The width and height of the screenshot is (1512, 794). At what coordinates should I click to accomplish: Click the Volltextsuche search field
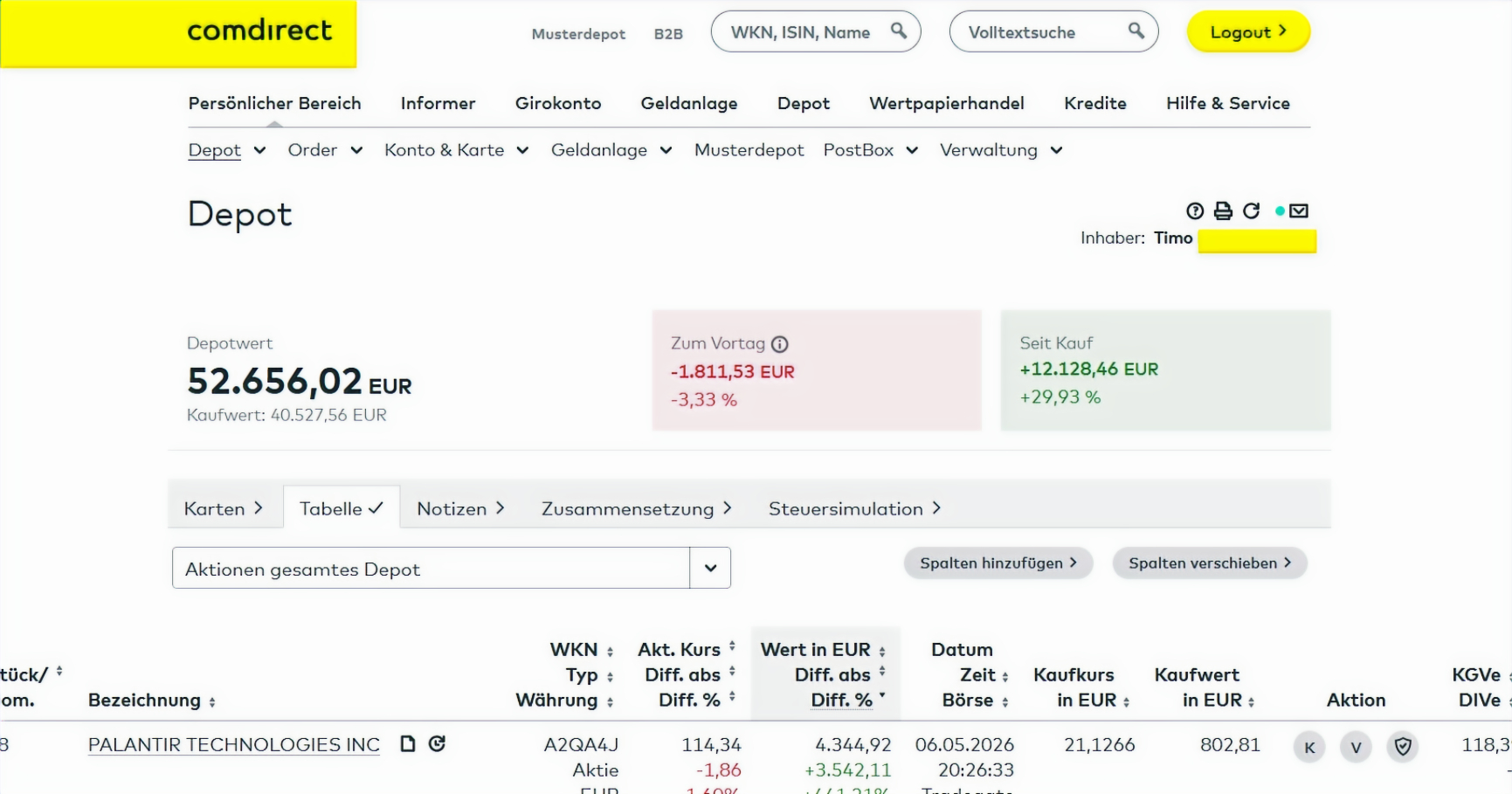1054,31
